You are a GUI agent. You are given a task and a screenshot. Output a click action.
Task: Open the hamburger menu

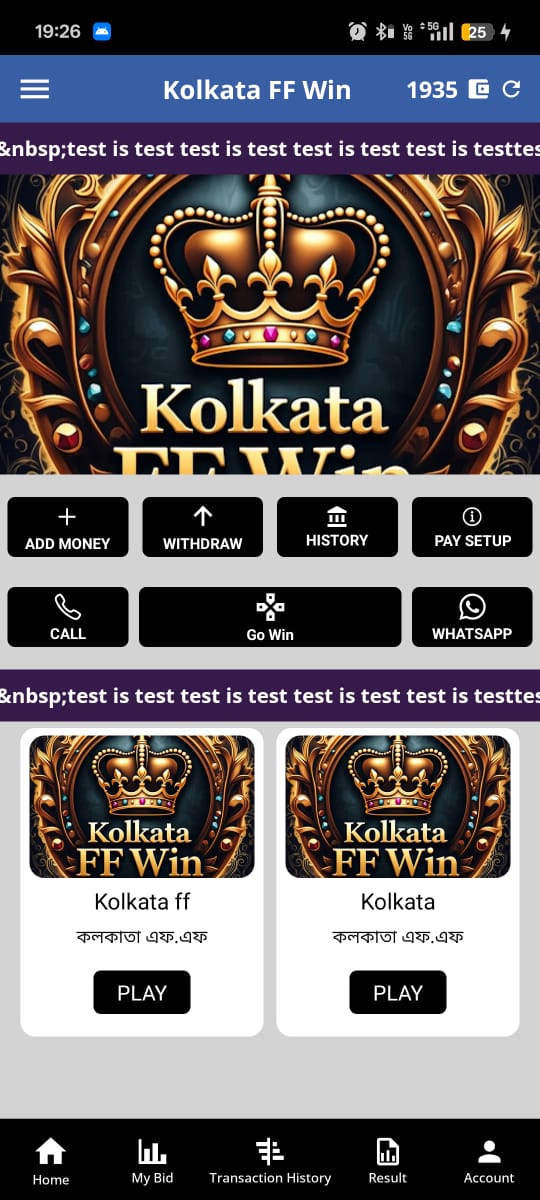click(x=35, y=89)
